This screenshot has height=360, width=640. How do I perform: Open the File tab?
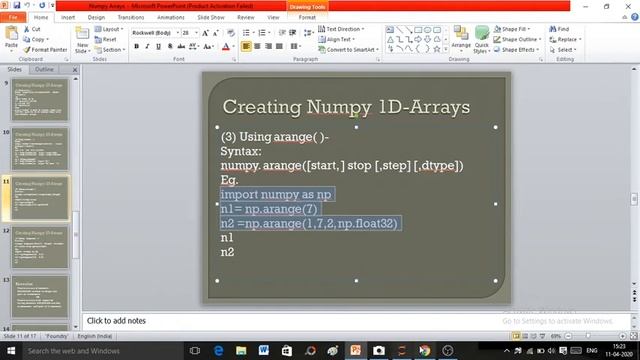pos(13,17)
